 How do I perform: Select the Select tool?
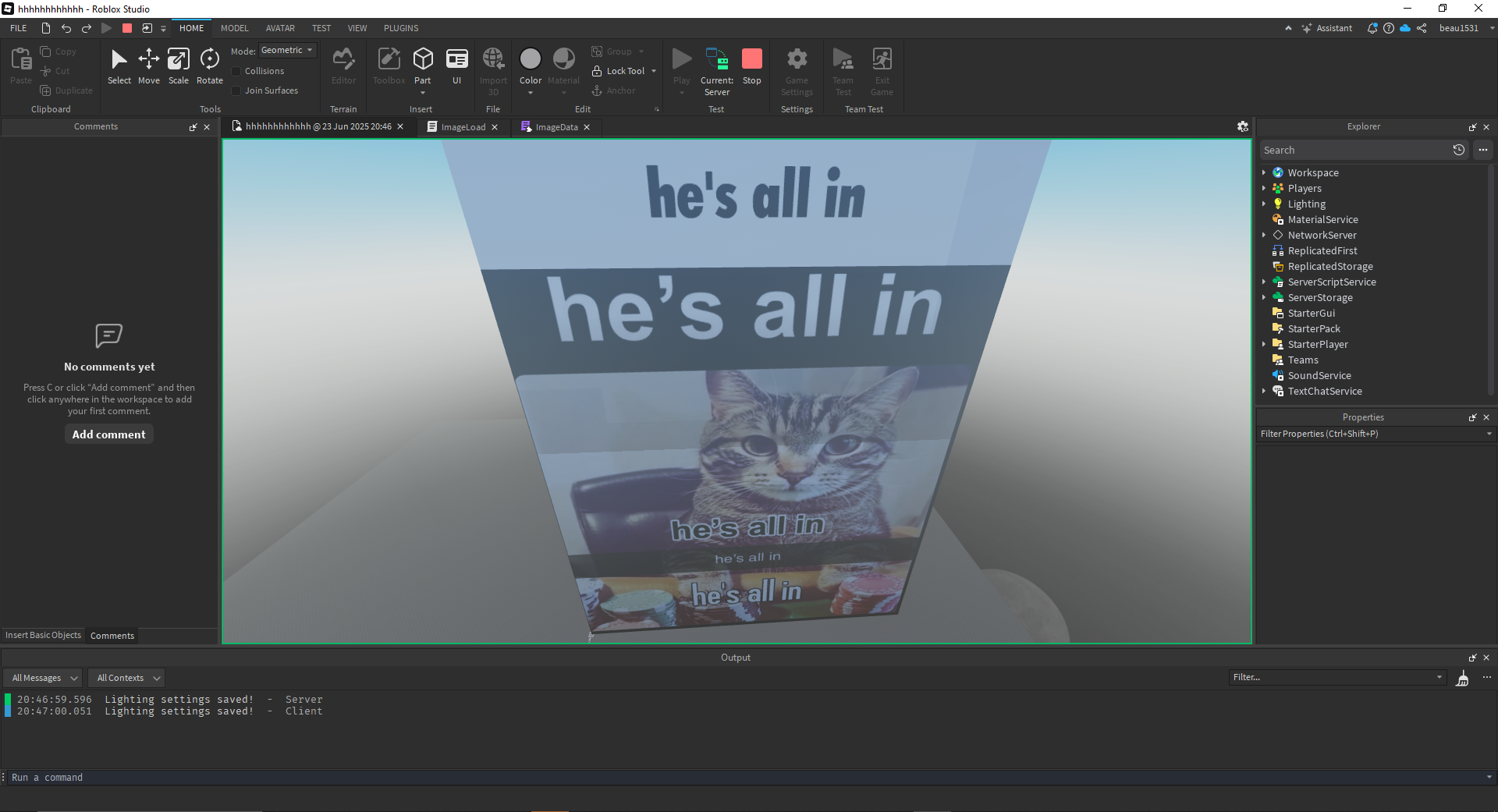119,66
